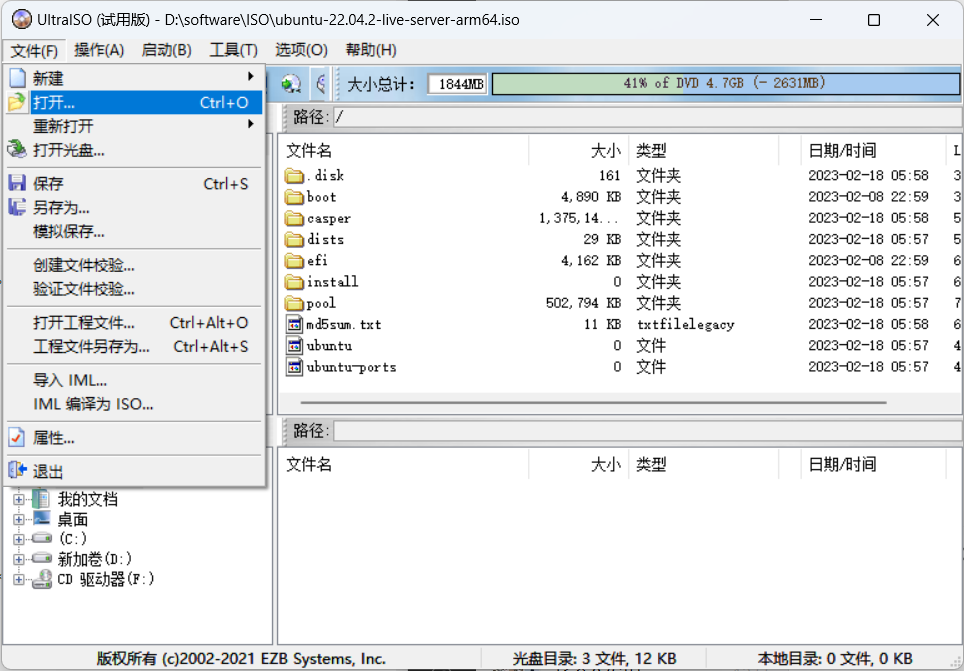Screen dimensions: 964x671
Task: Expand the 我的文档 tree node
Action: click(x=18, y=499)
